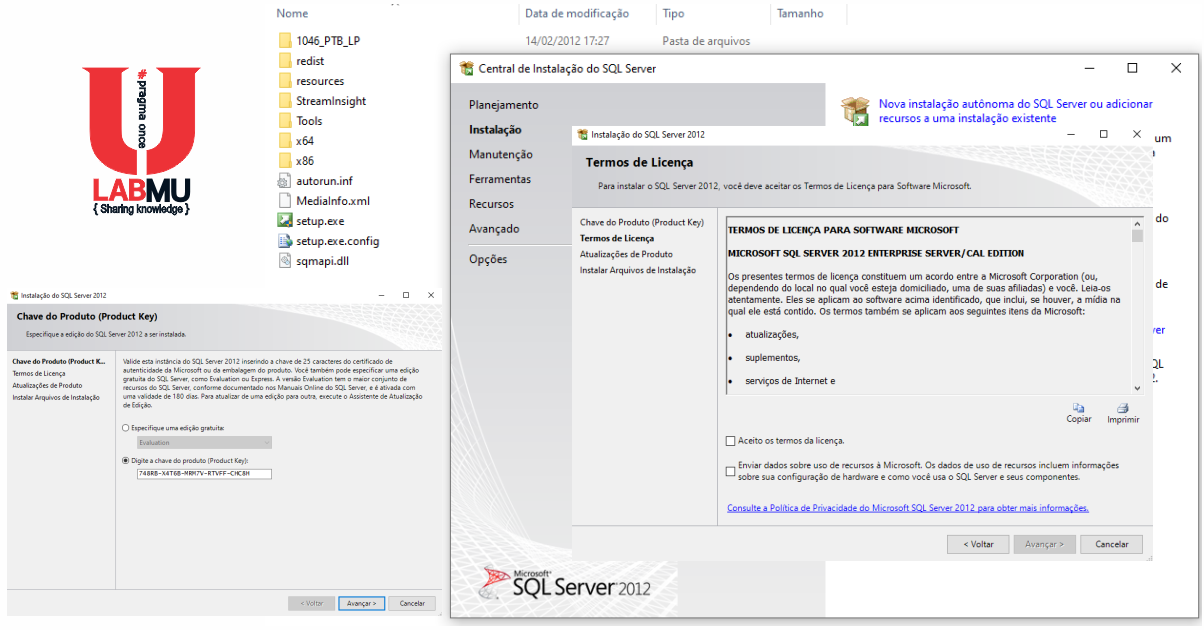1204x630 pixels.
Task: Open Avançado in Central de Instalação
Action: (494, 229)
